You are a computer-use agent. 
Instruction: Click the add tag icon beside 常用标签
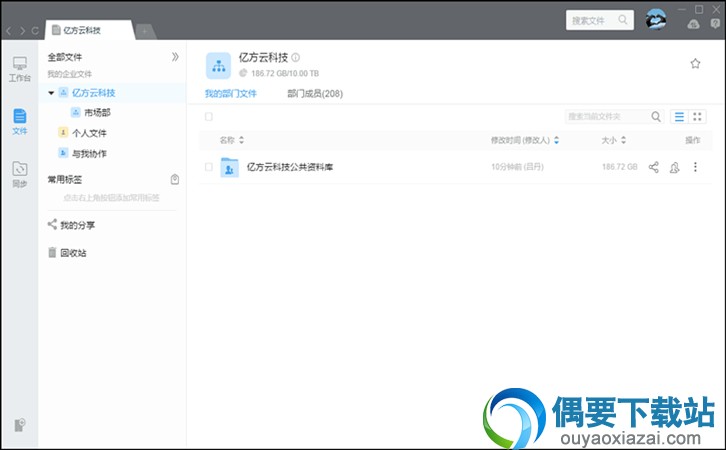point(175,179)
